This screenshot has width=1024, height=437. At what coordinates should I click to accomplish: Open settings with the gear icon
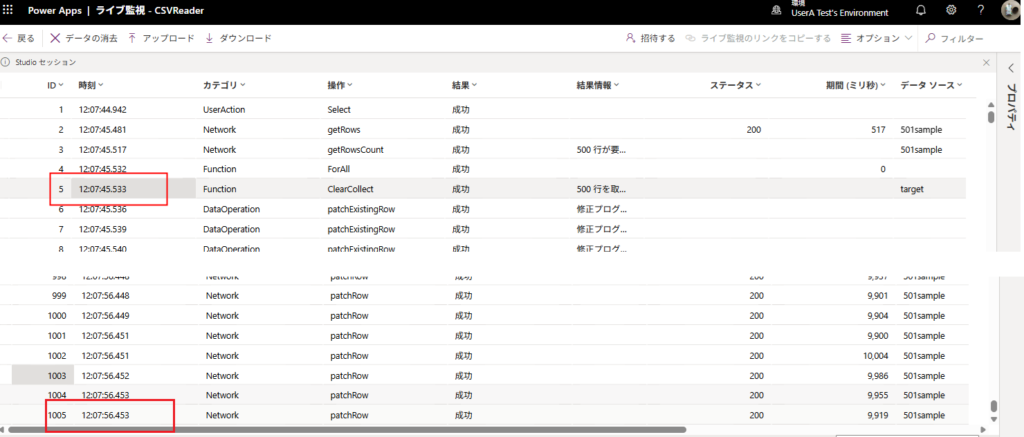(x=951, y=10)
